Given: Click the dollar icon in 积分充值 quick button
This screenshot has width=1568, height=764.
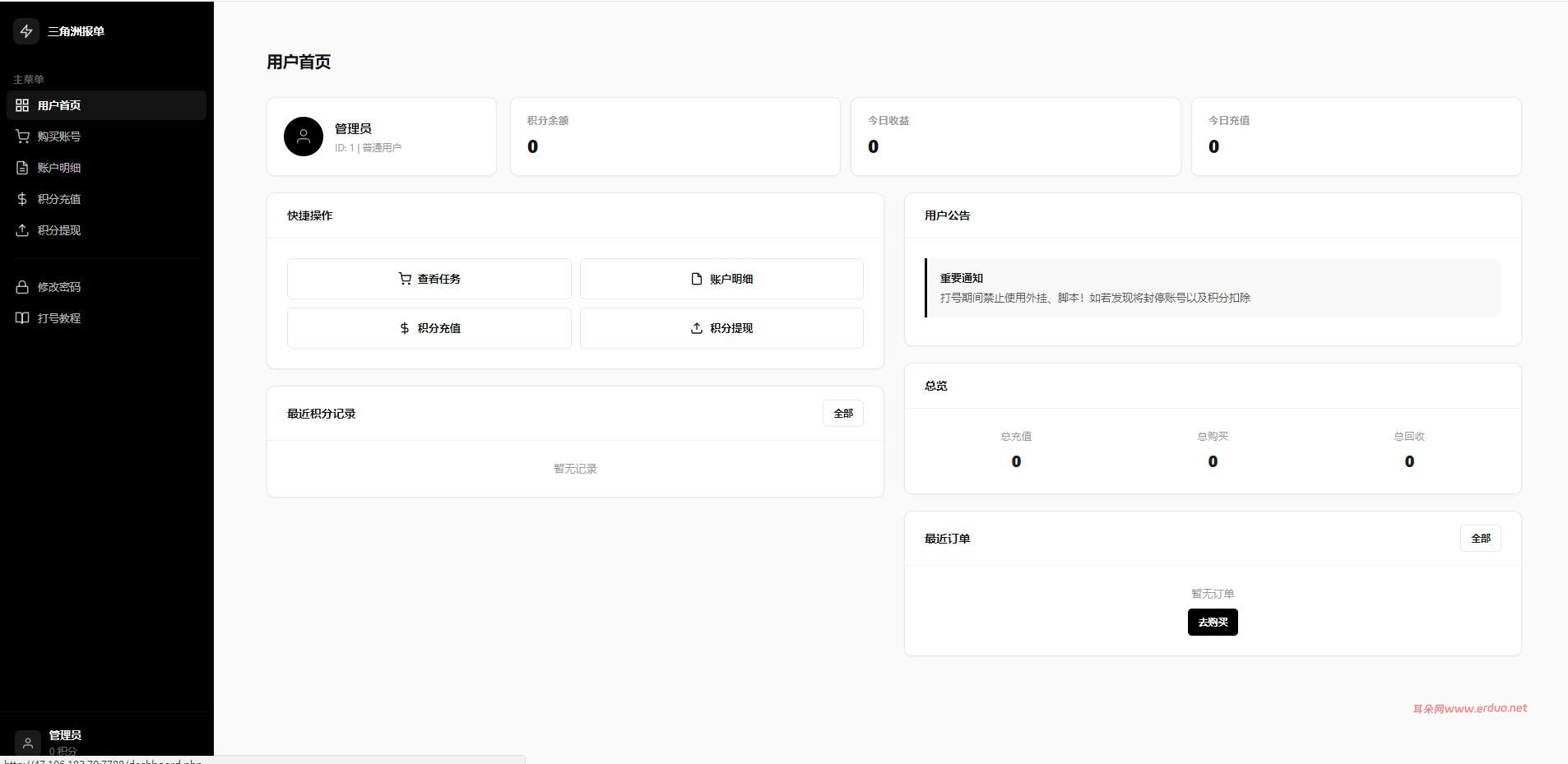Looking at the screenshot, I should coord(404,328).
